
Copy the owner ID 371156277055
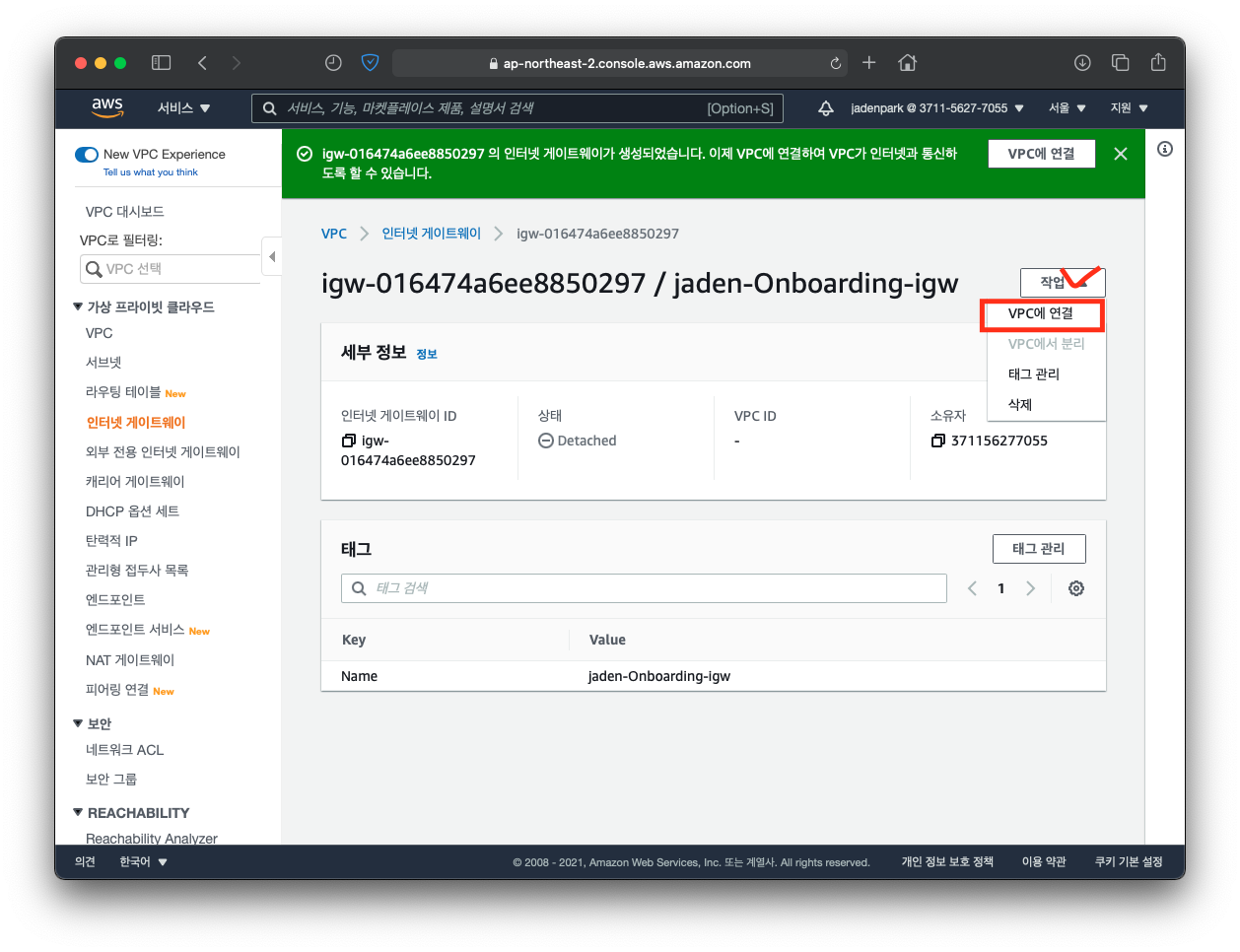[938, 441]
